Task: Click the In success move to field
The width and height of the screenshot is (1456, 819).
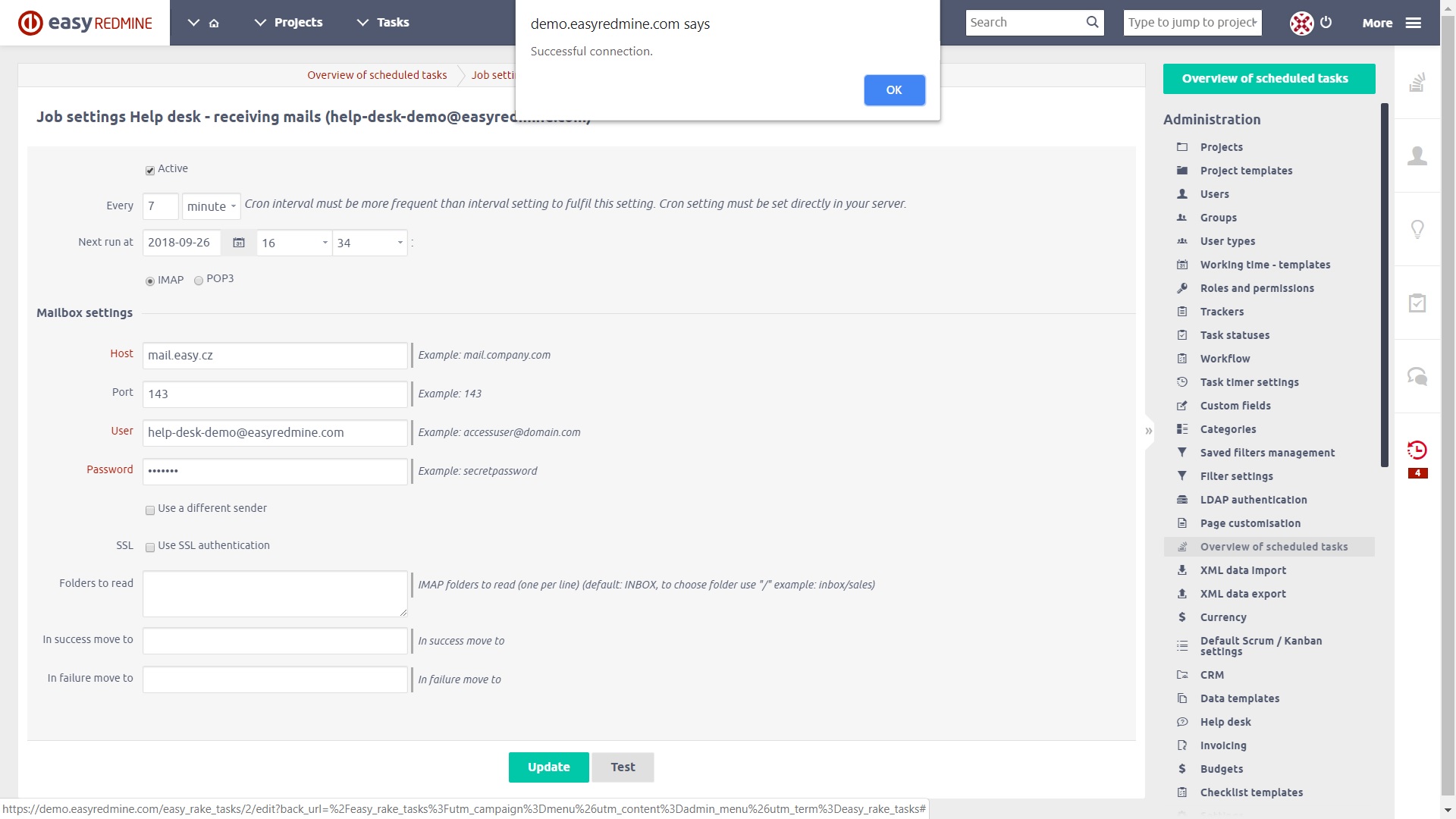Action: coord(275,641)
